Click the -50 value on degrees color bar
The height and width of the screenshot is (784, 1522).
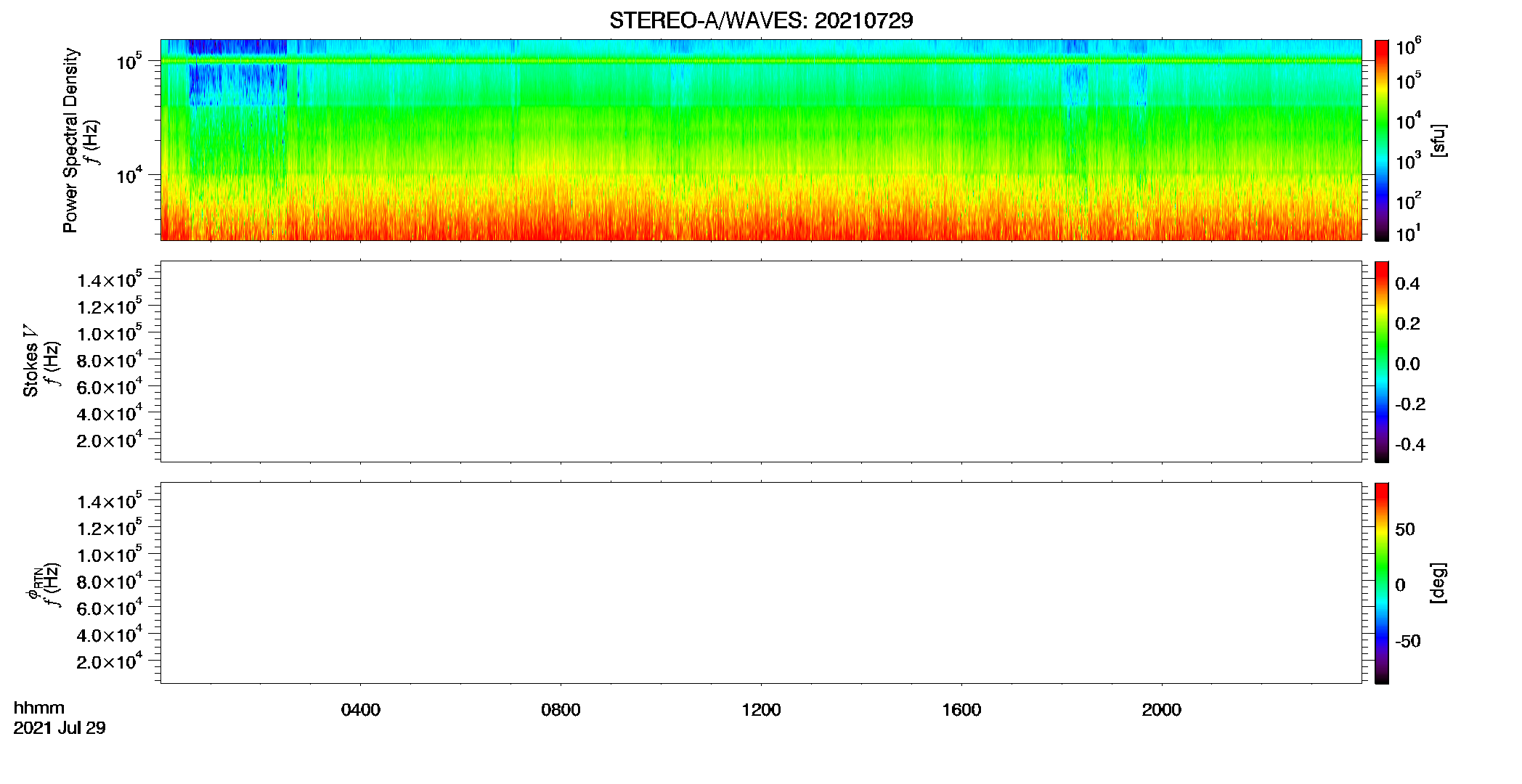click(x=1408, y=642)
